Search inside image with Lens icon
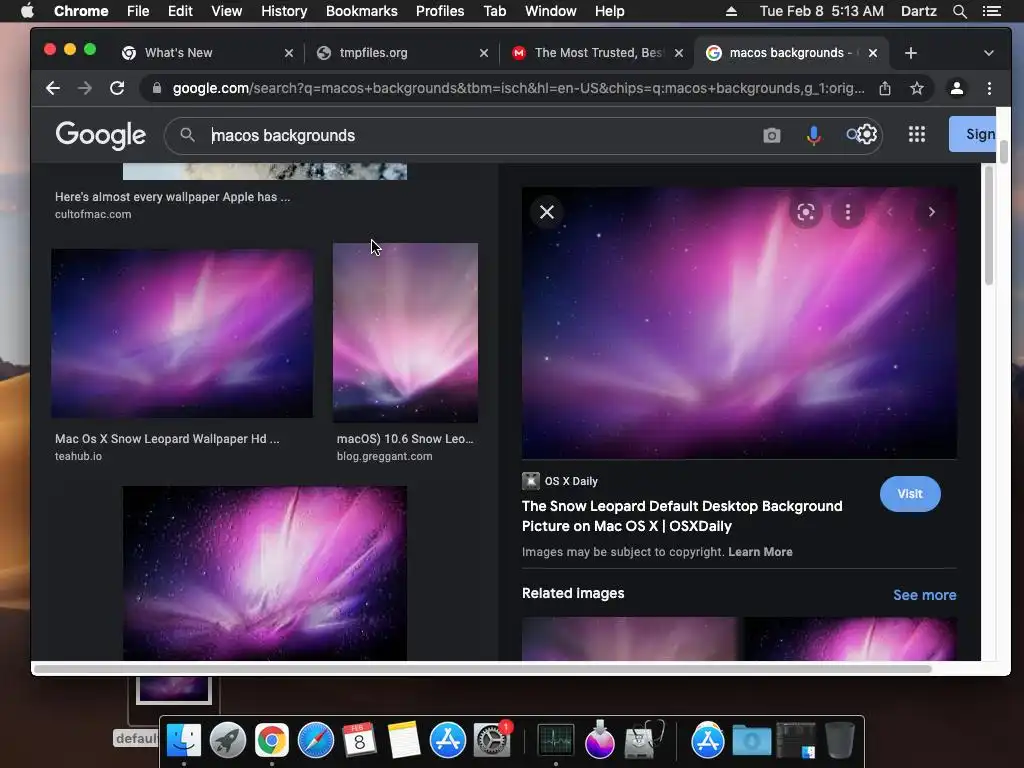This screenshot has width=1024, height=768. pyautogui.click(x=806, y=212)
